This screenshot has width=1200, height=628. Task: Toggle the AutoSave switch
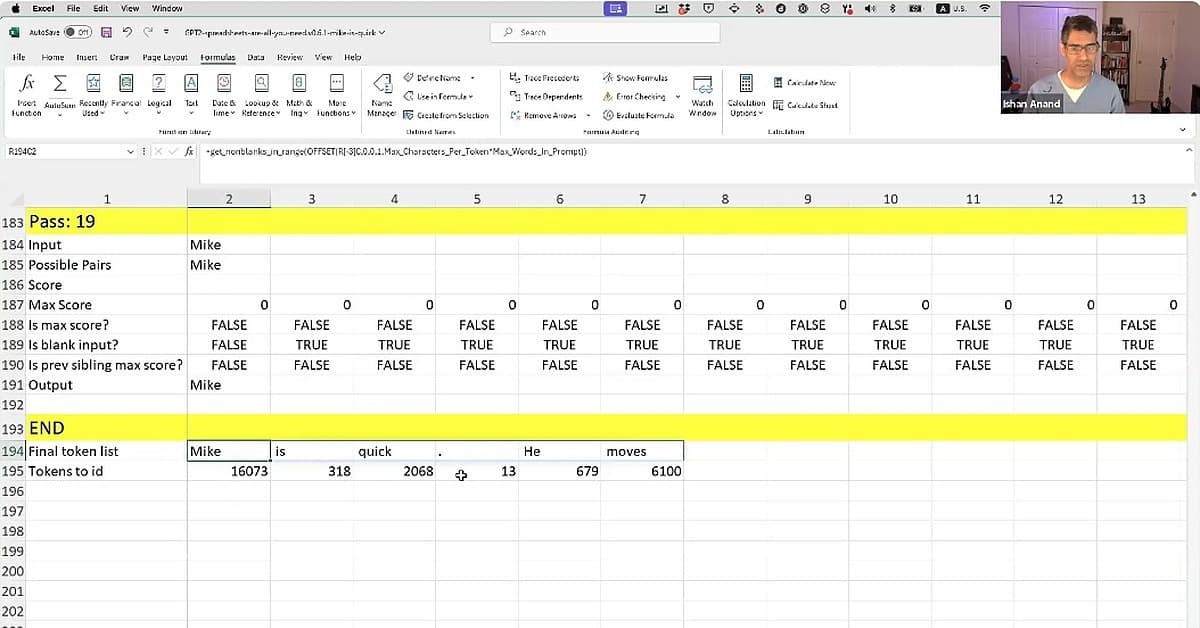click(78, 32)
